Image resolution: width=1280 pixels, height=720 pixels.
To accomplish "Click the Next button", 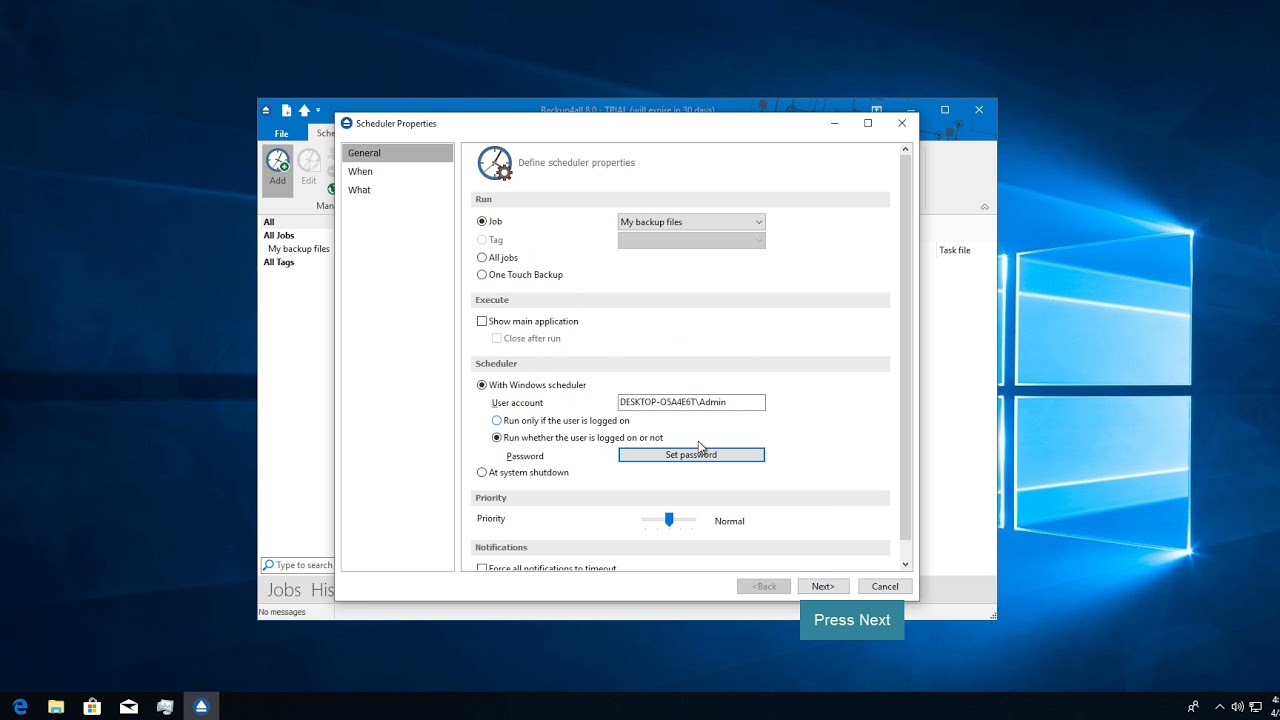I will (x=823, y=586).
